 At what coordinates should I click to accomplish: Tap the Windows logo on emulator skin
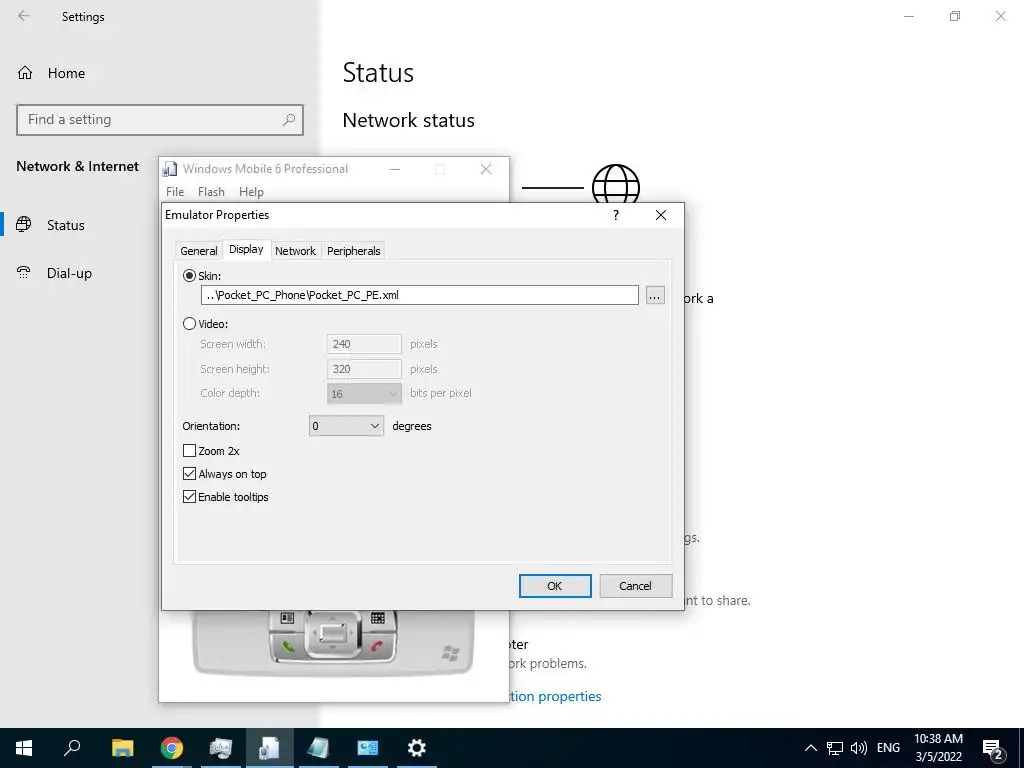click(x=451, y=652)
